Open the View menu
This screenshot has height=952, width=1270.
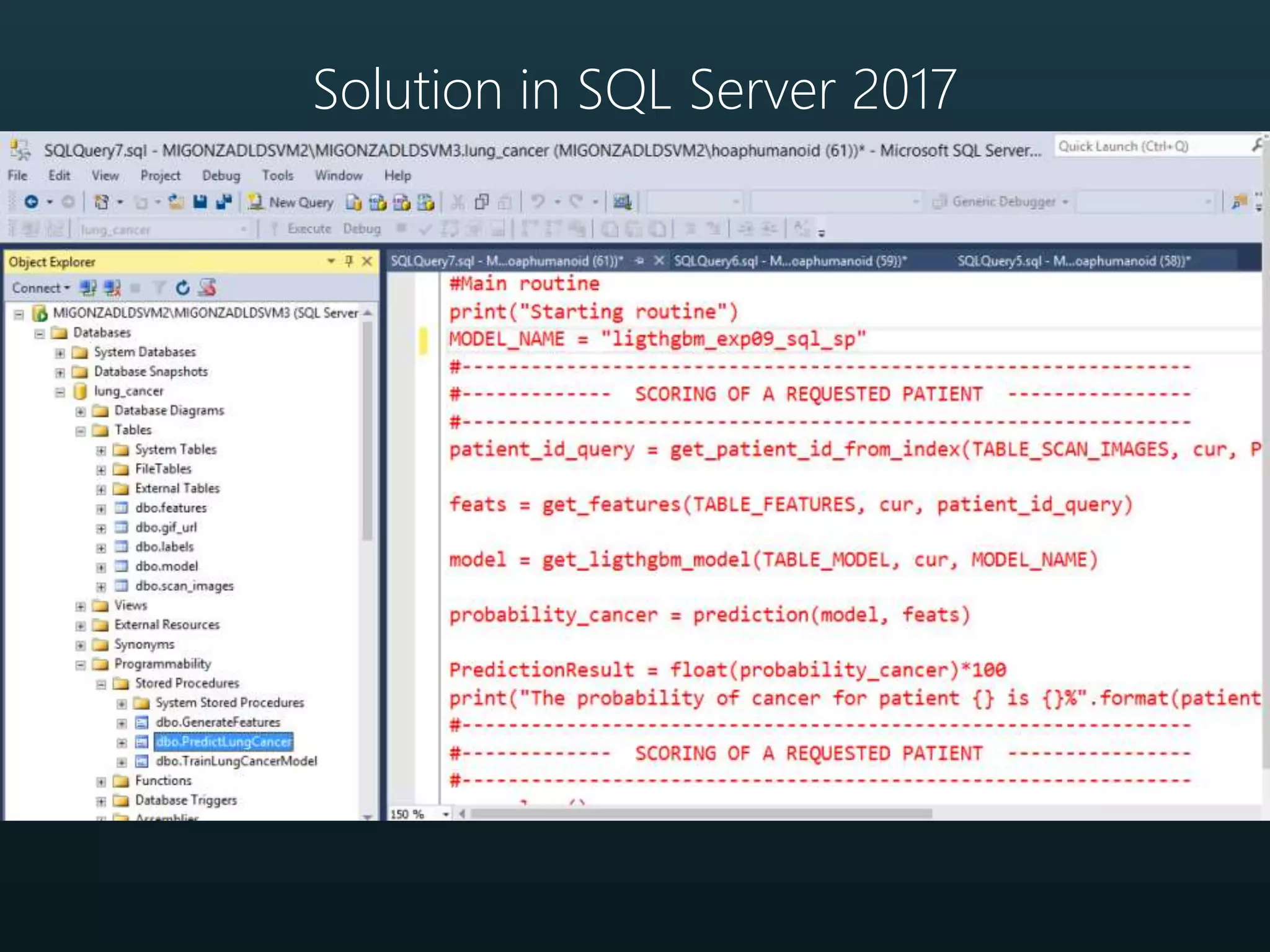click(105, 176)
